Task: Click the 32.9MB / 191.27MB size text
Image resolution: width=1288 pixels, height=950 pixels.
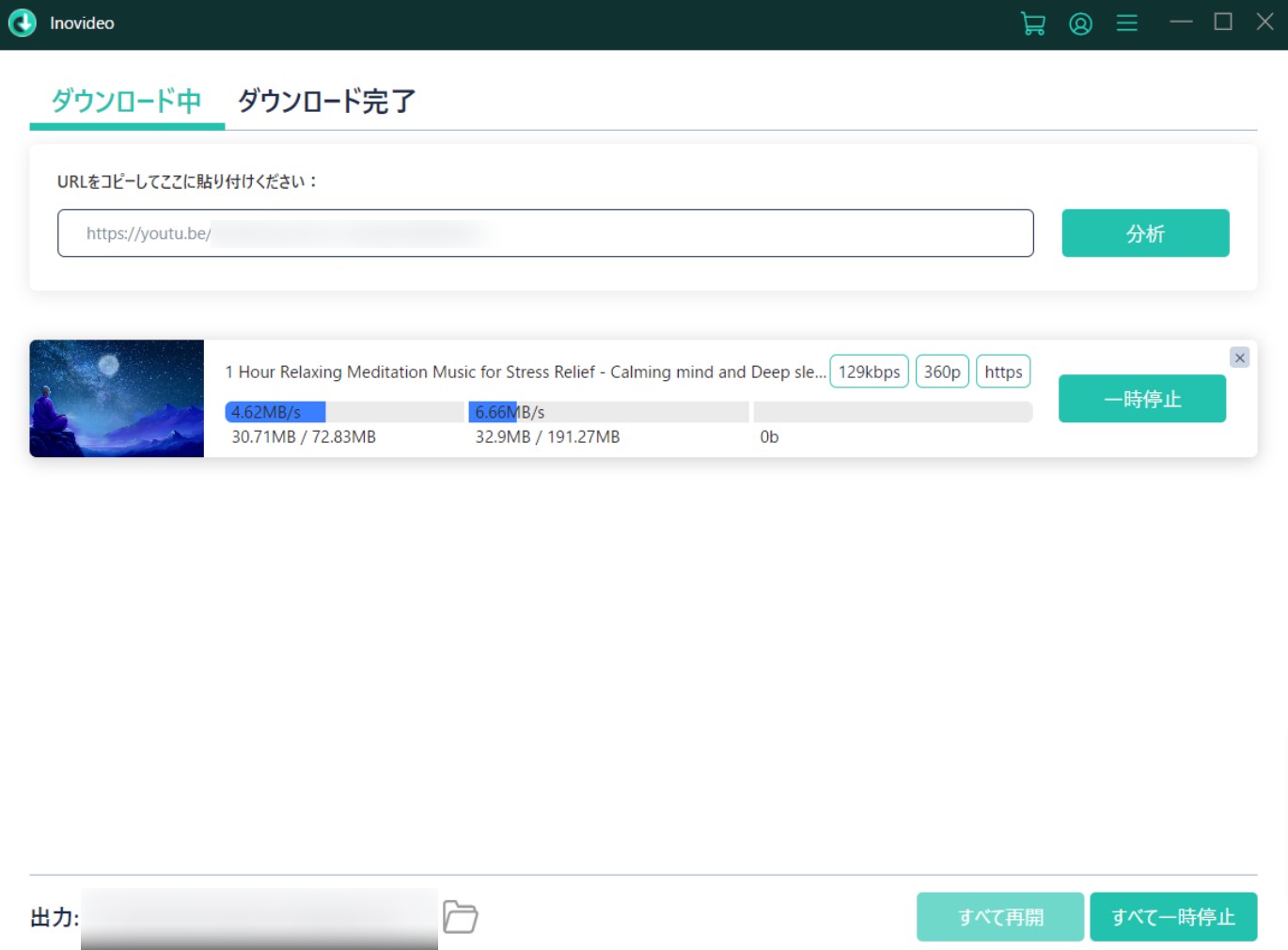Action: click(547, 436)
